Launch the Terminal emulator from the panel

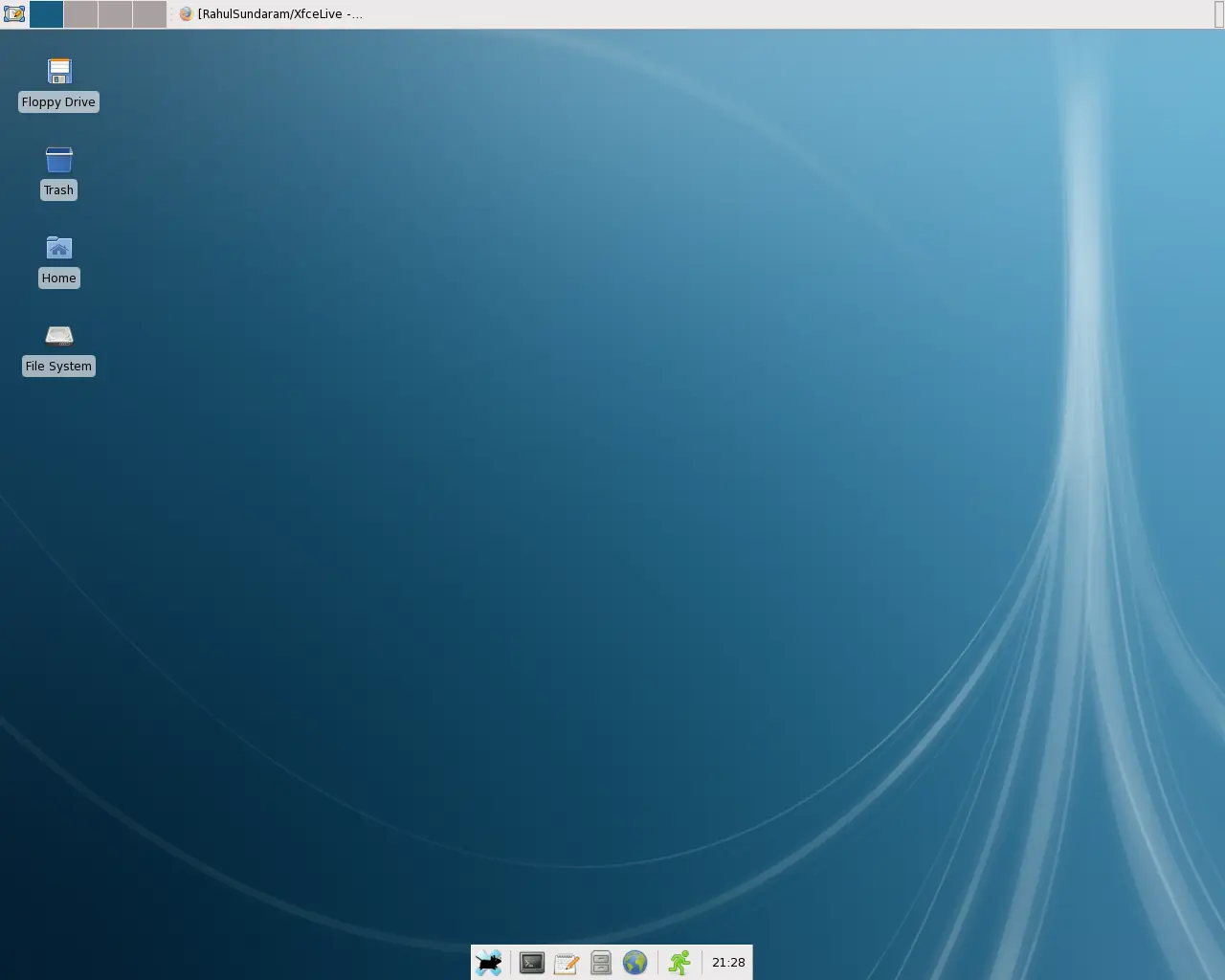[531, 963]
